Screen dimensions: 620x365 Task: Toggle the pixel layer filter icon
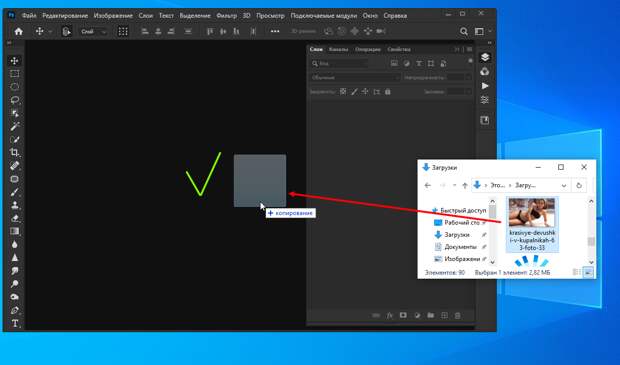coord(394,63)
